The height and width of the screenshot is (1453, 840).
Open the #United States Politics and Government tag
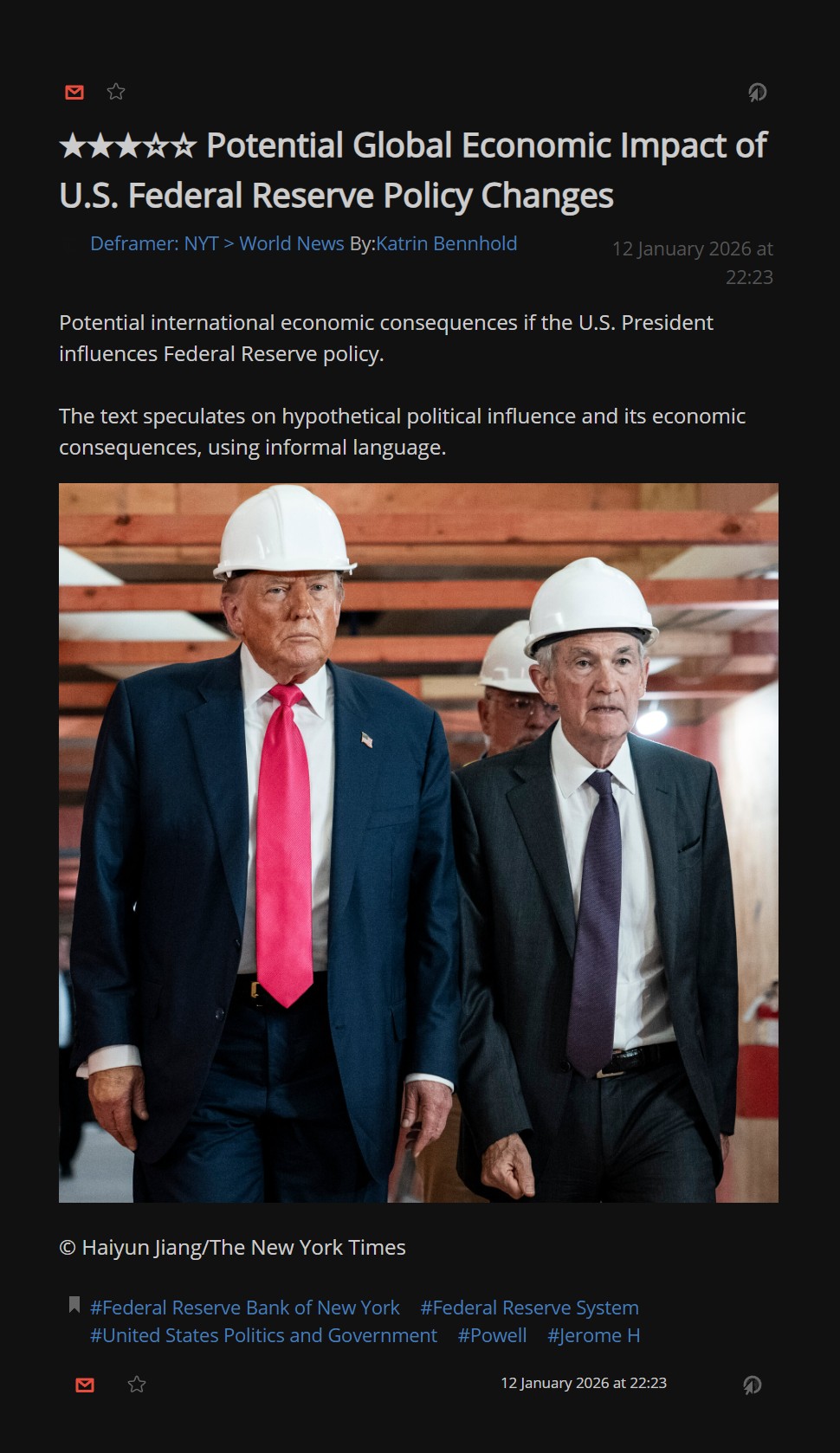point(263,1335)
